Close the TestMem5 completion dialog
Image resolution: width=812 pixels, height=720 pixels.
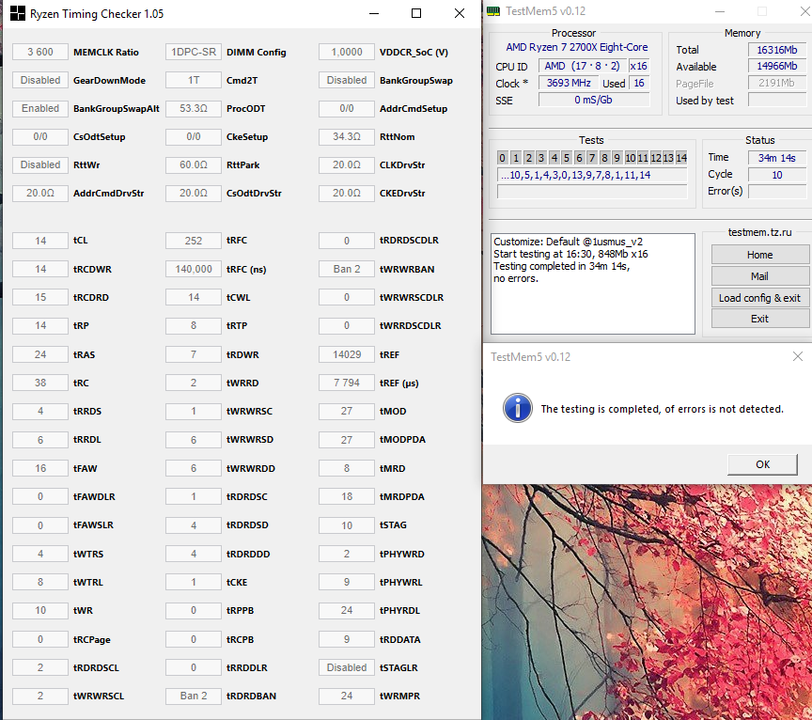[798, 356]
